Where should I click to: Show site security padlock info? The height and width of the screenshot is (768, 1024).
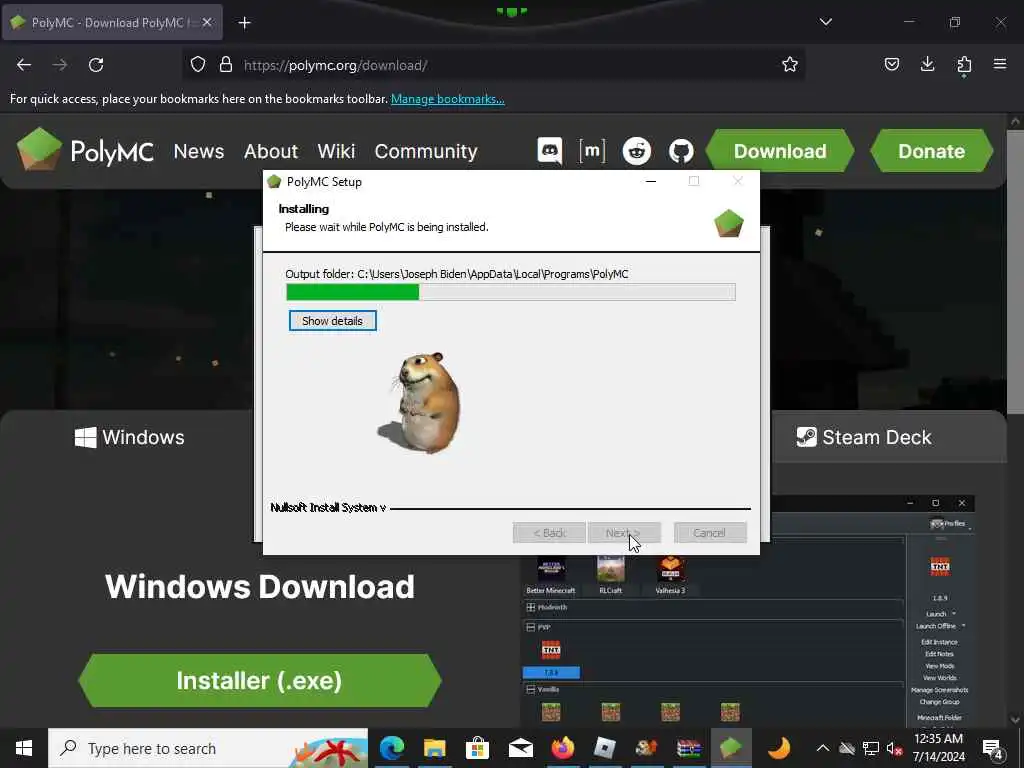(226, 65)
